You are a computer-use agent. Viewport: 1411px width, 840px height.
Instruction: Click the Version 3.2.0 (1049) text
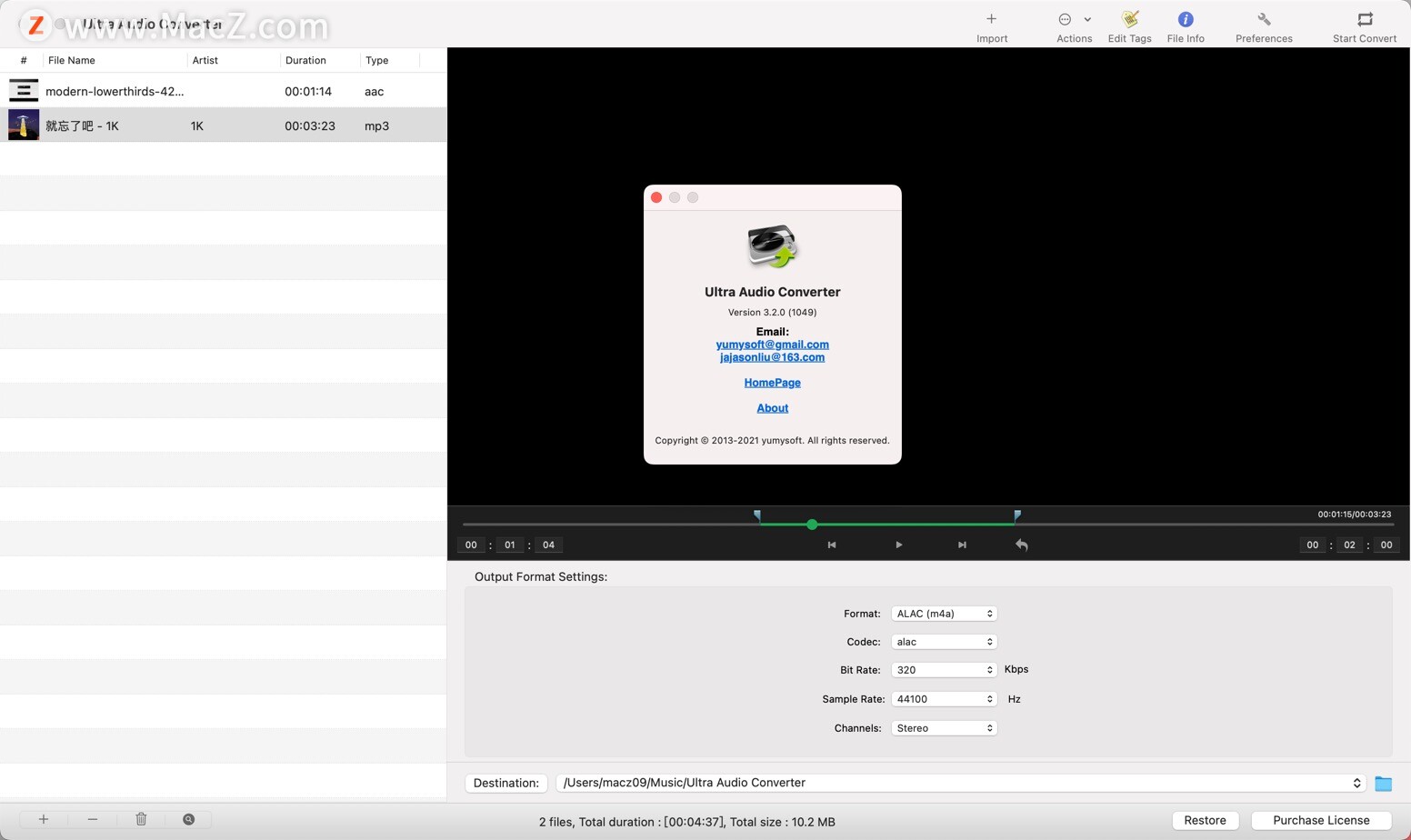pos(772,312)
